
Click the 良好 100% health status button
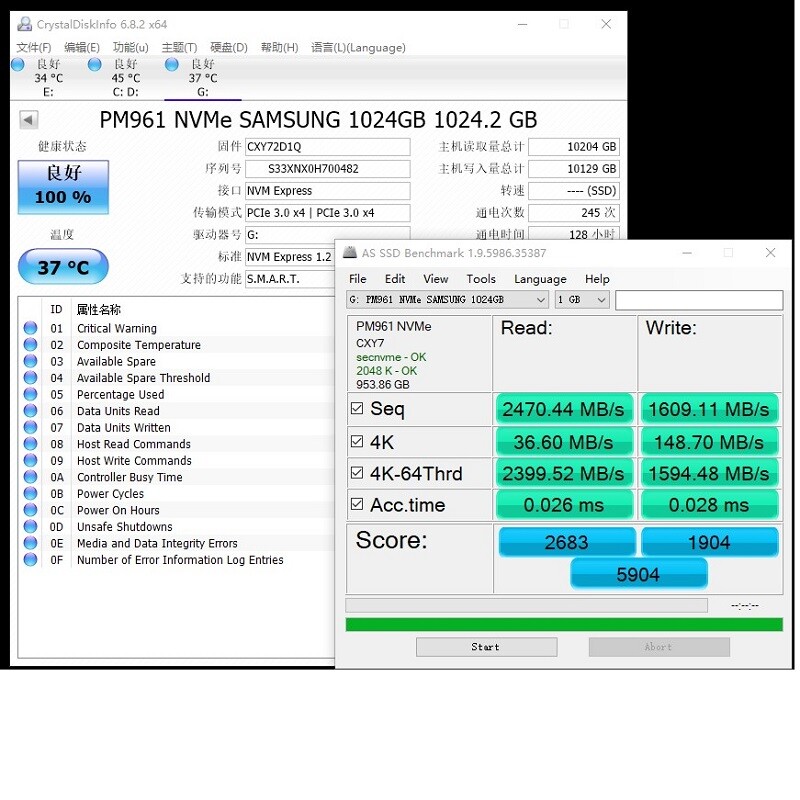[x=63, y=187]
